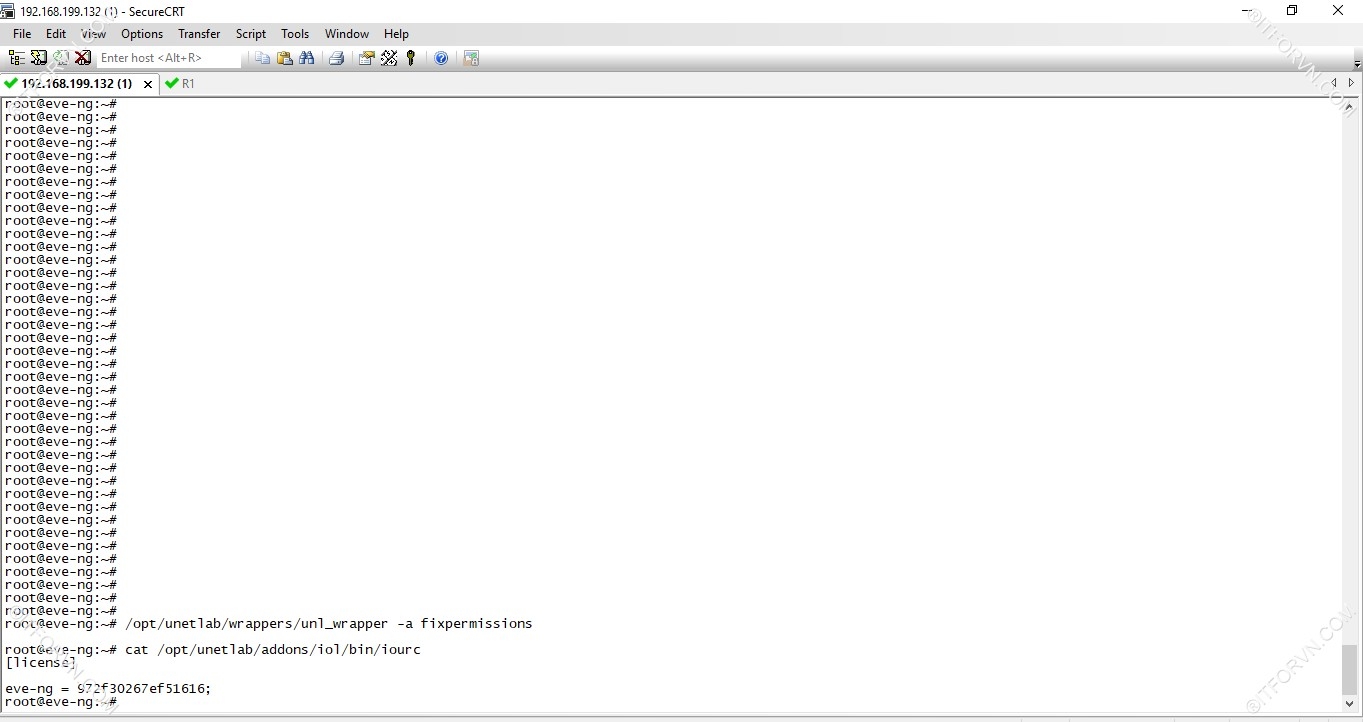Screen dimensions: 1363x722
Task: Click the Disconnect session icon
Action: point(83,58)
